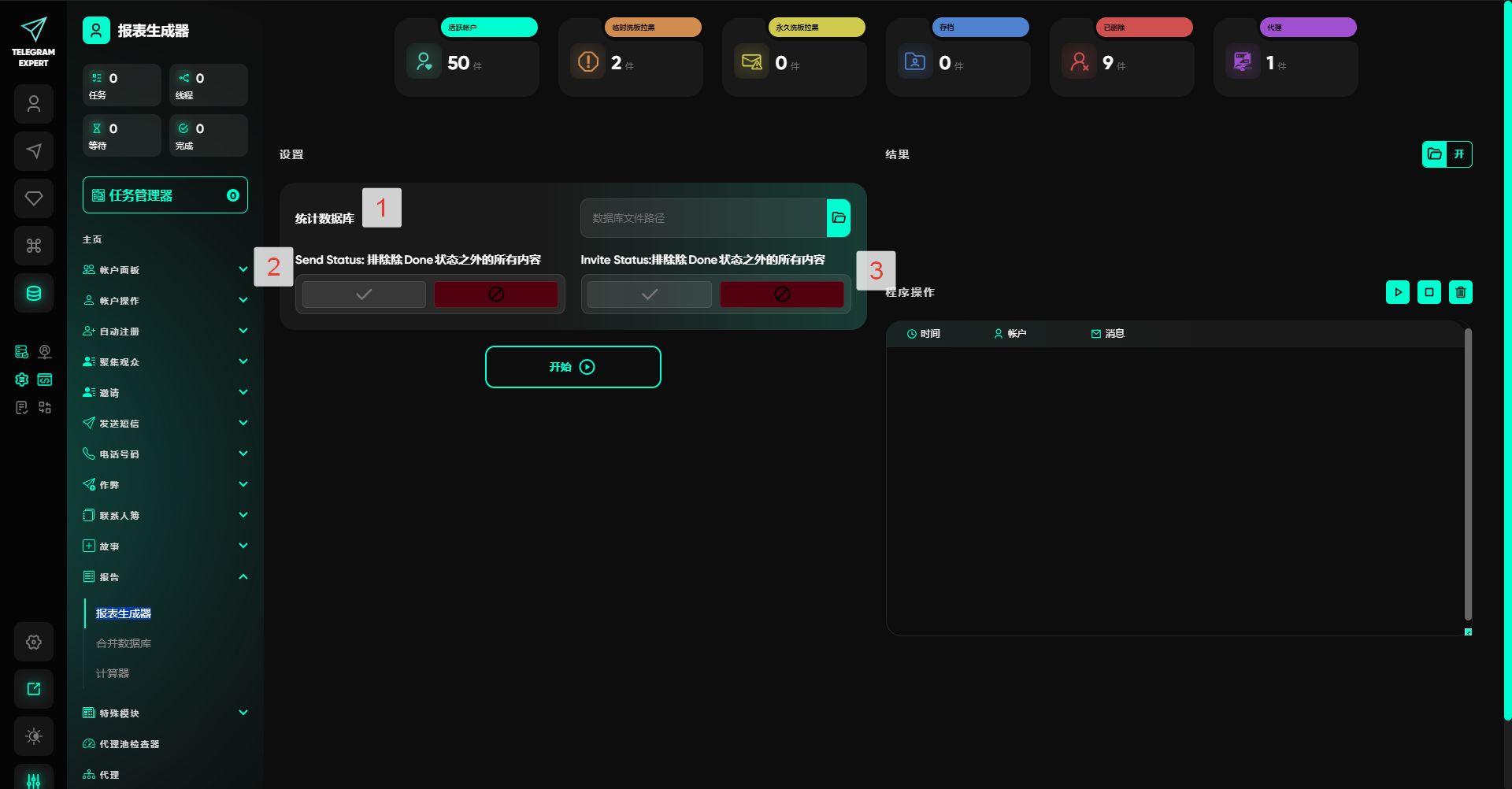The width and height of the screenshot is (1512, 789).
Task: Click the trash icon to clear log
Action: pos(1460,292)
